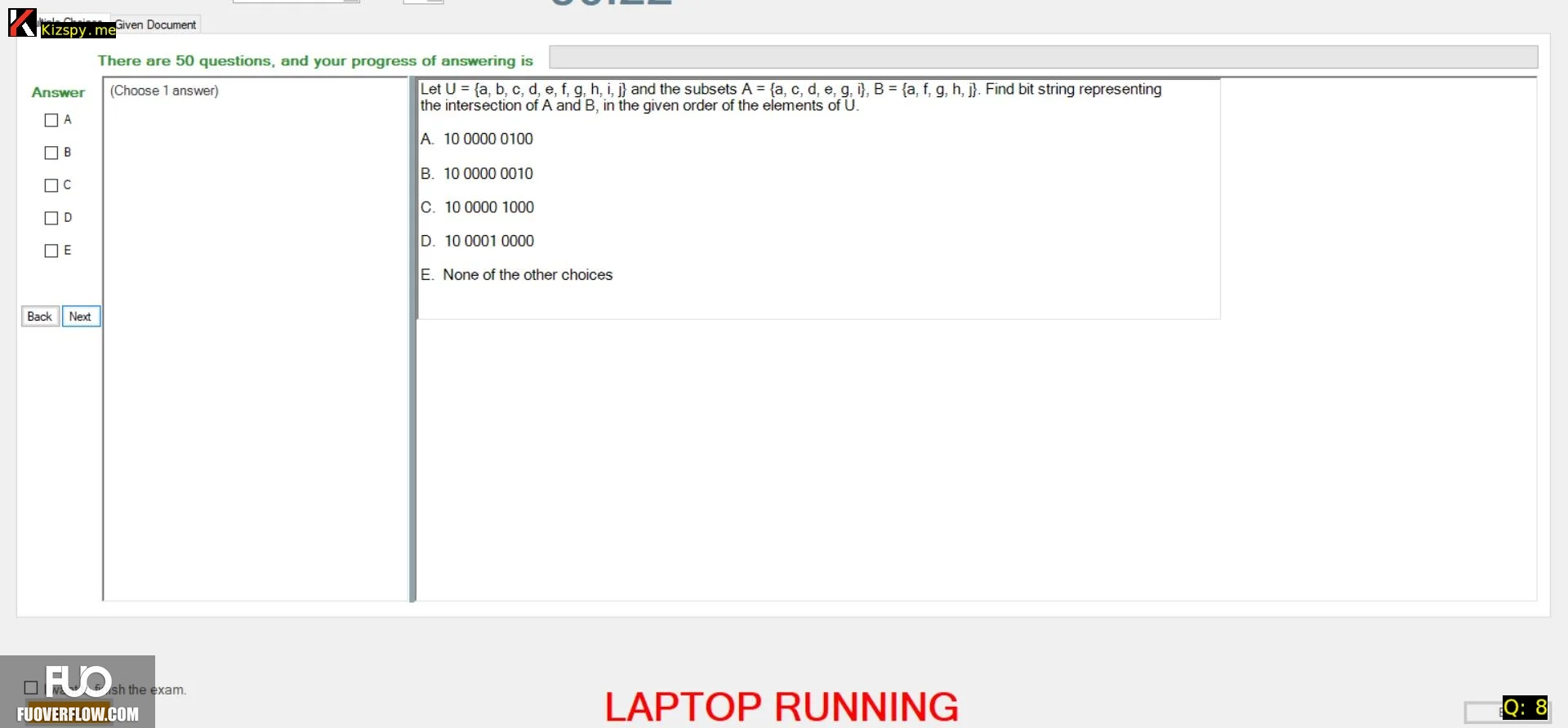
Task: Click the 50 questions progress label
Action: [x=315, y=60]
